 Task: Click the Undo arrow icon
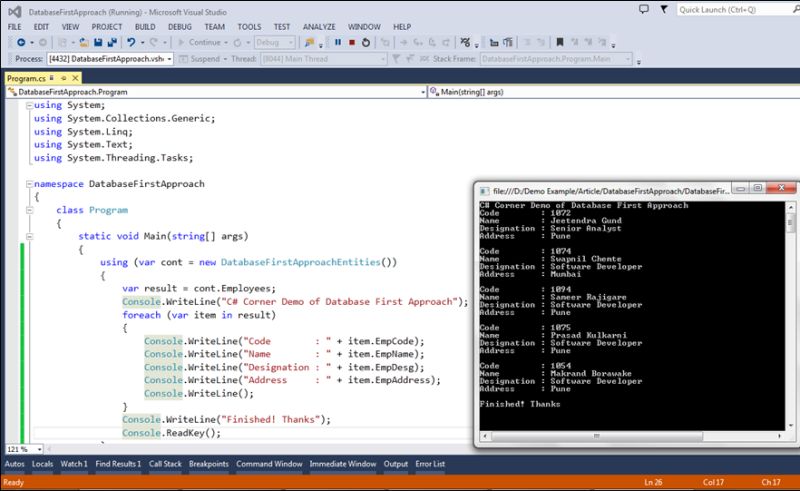coord(132,42)
